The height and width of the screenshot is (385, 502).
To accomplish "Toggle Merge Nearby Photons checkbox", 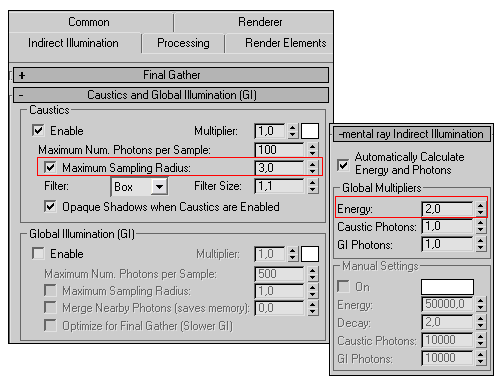I will coord(50,307).
